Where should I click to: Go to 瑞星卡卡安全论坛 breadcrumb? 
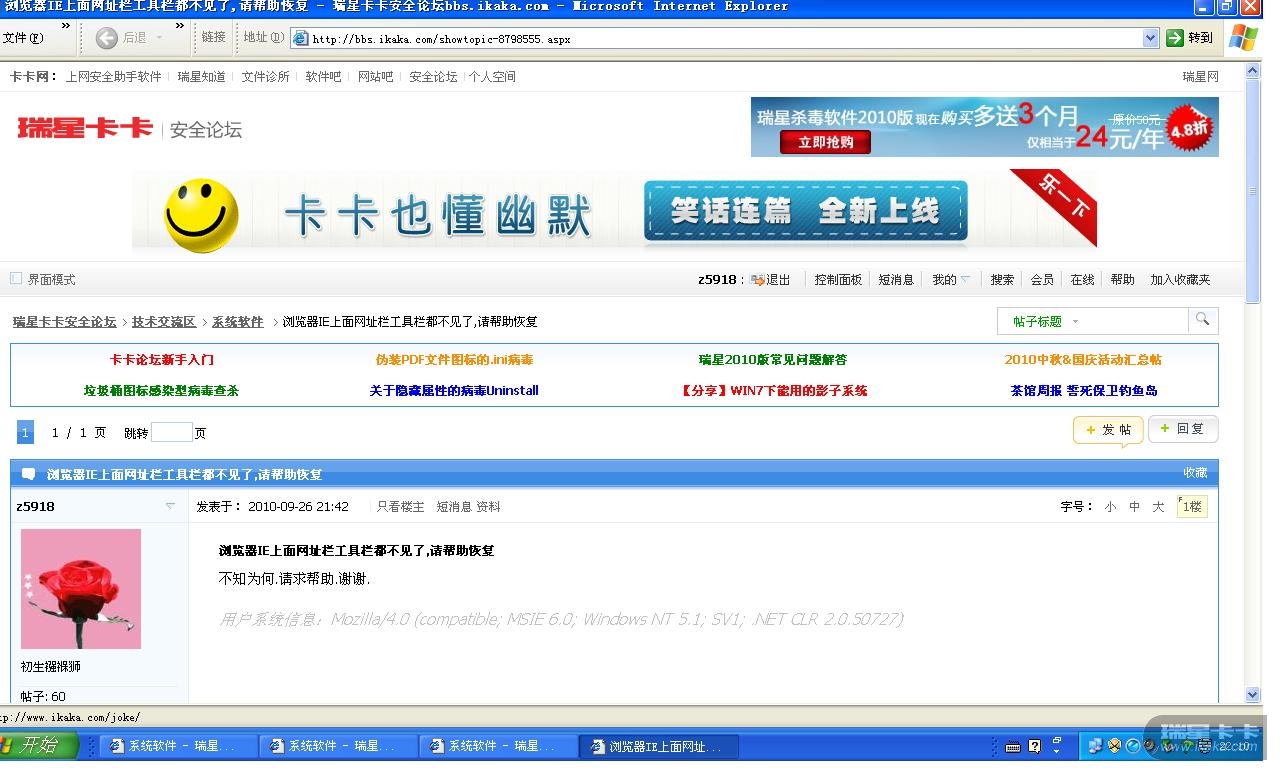65,322
